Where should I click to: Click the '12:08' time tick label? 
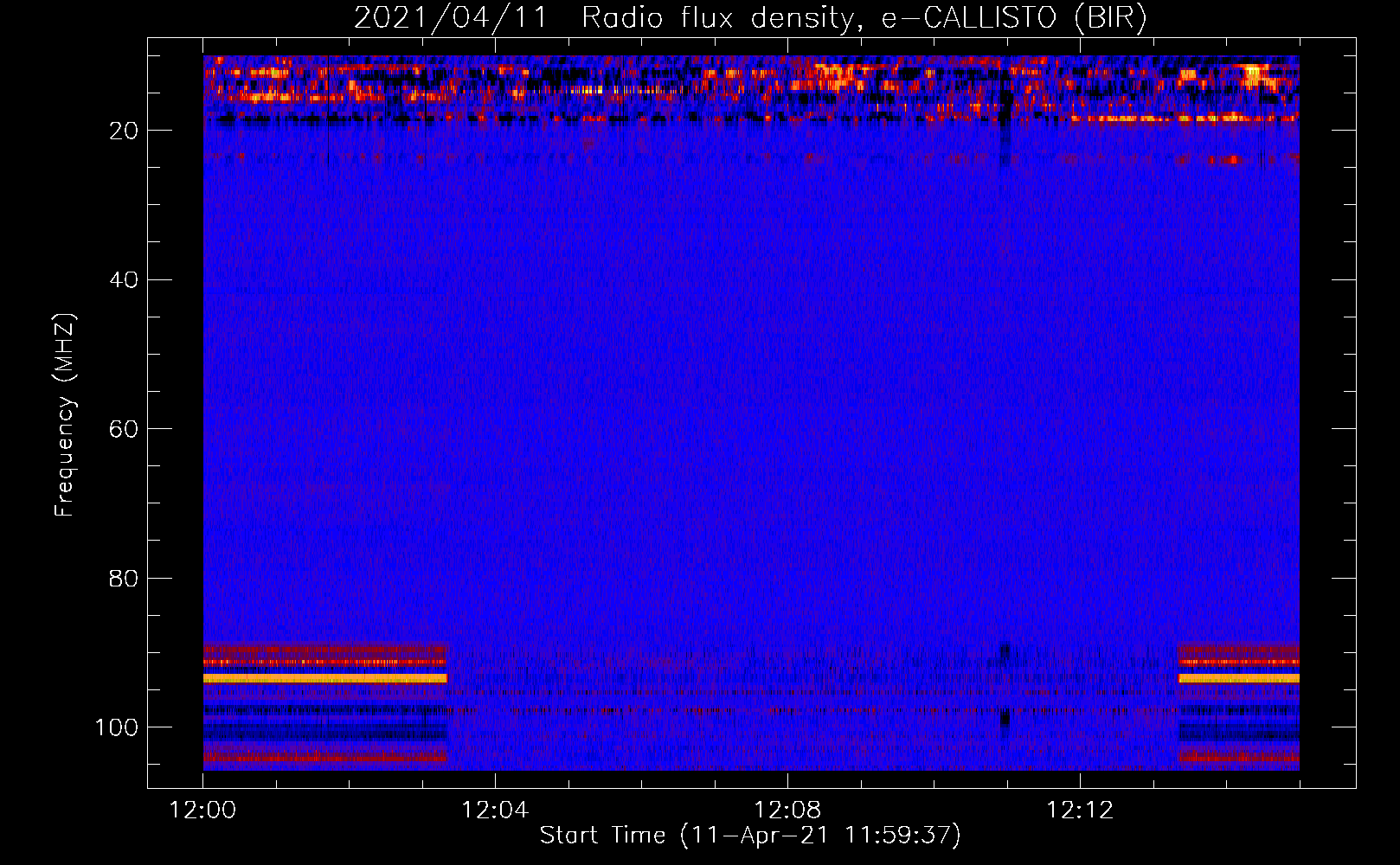(787, 811)
